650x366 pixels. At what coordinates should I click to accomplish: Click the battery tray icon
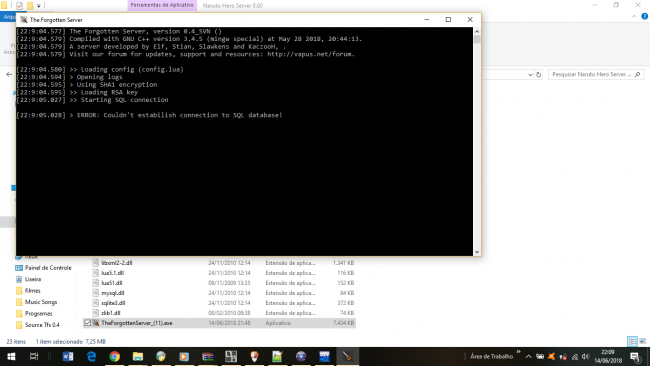pos(540,356)
